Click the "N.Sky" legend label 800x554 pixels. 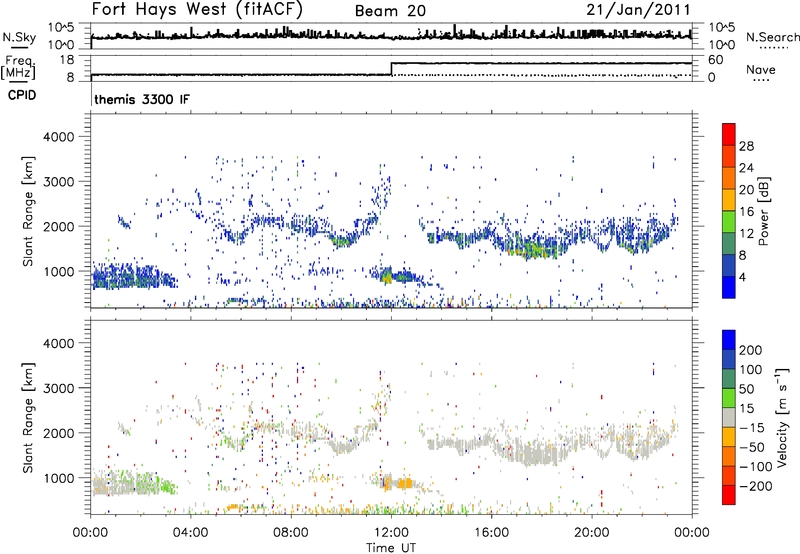[19, 37]
